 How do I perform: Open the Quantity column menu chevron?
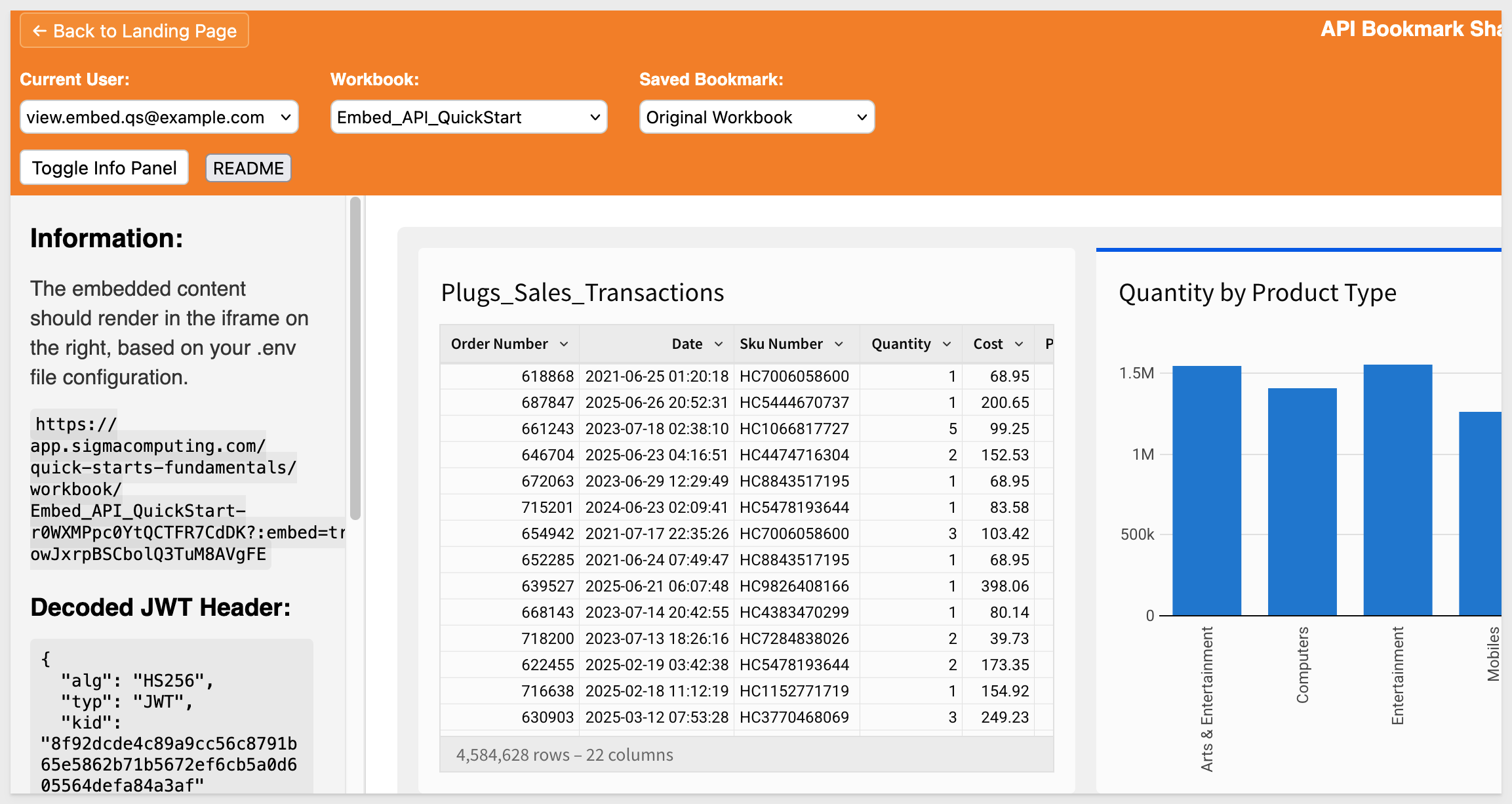click(x=947, y=344)
